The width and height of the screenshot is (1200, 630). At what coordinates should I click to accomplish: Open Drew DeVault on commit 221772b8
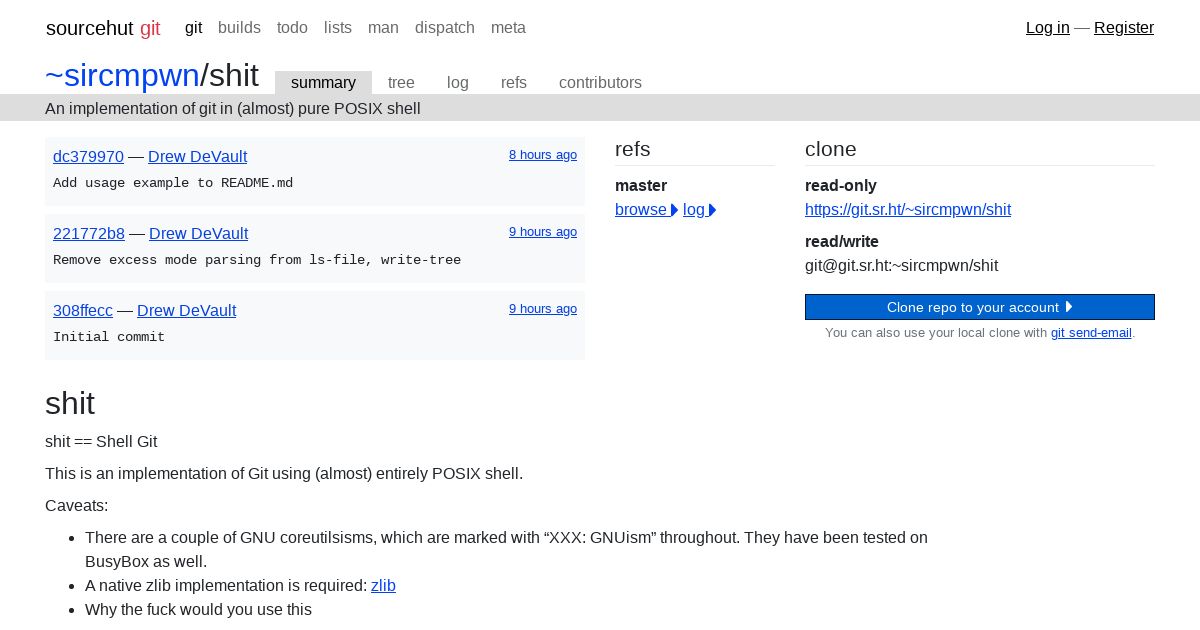point(198,234)
